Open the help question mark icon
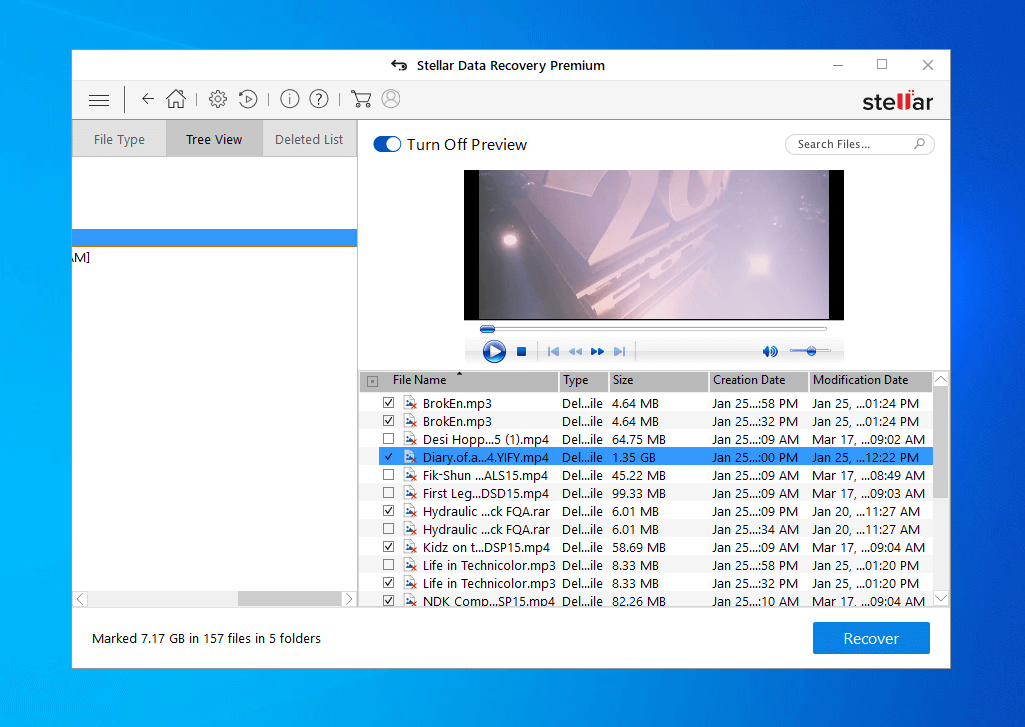The image size is (1025, 727). pos(318,99)
